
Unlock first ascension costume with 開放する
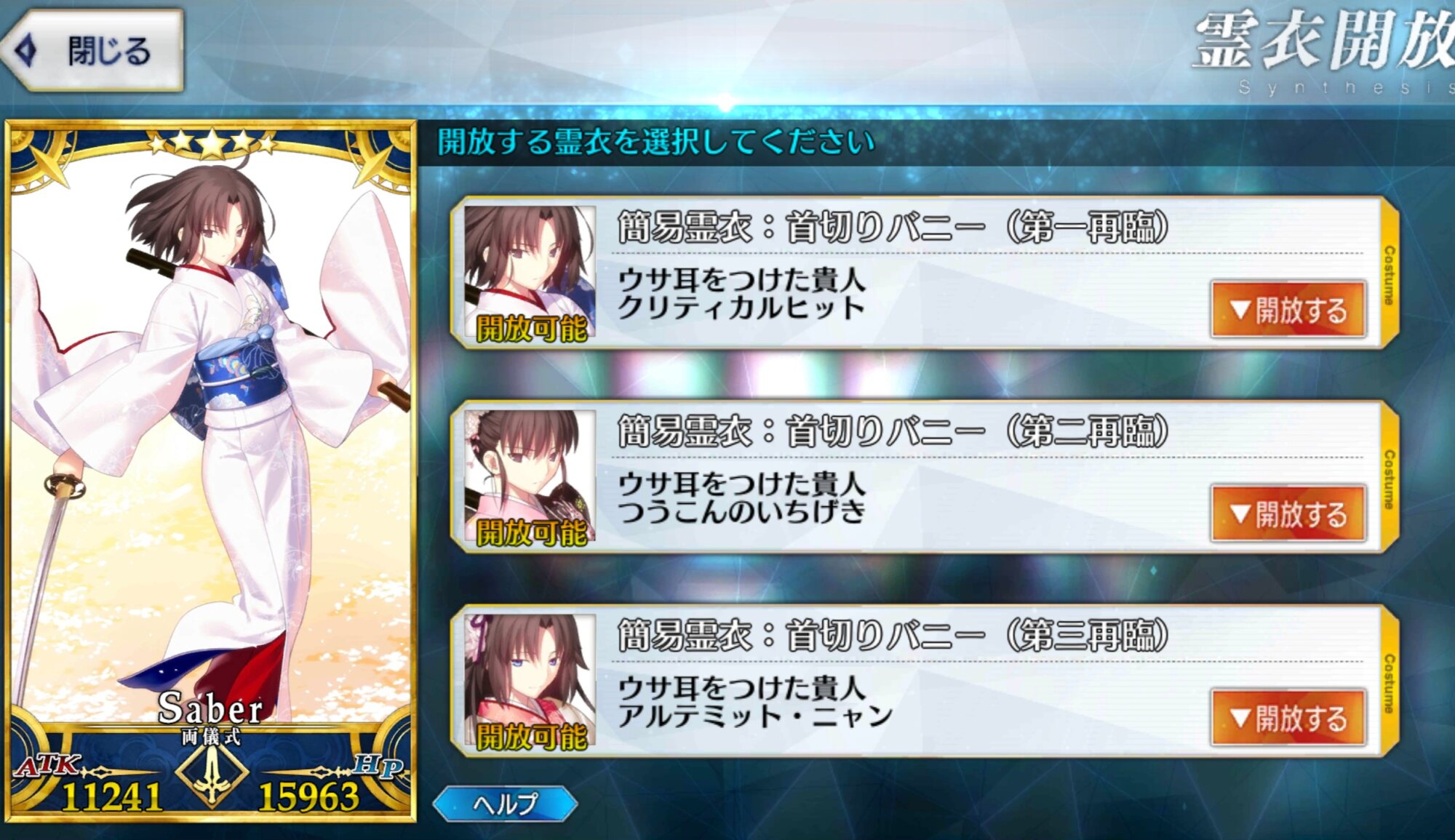click(1288, 310)
